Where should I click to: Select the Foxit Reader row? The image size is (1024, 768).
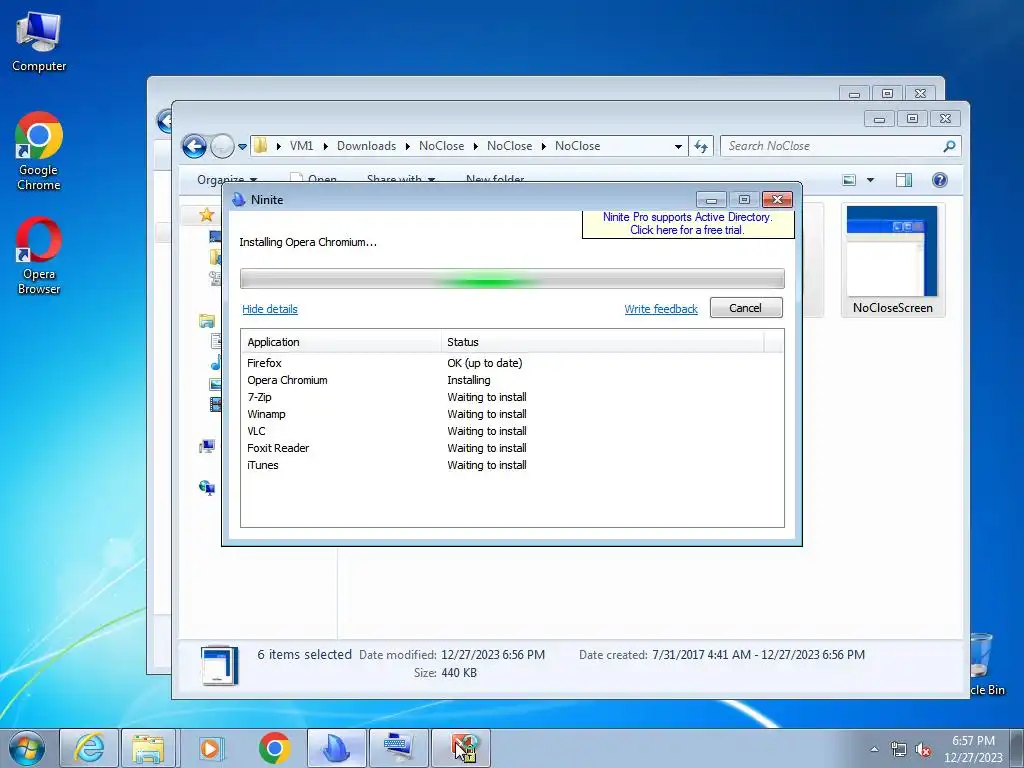click(x=512, y=448)
